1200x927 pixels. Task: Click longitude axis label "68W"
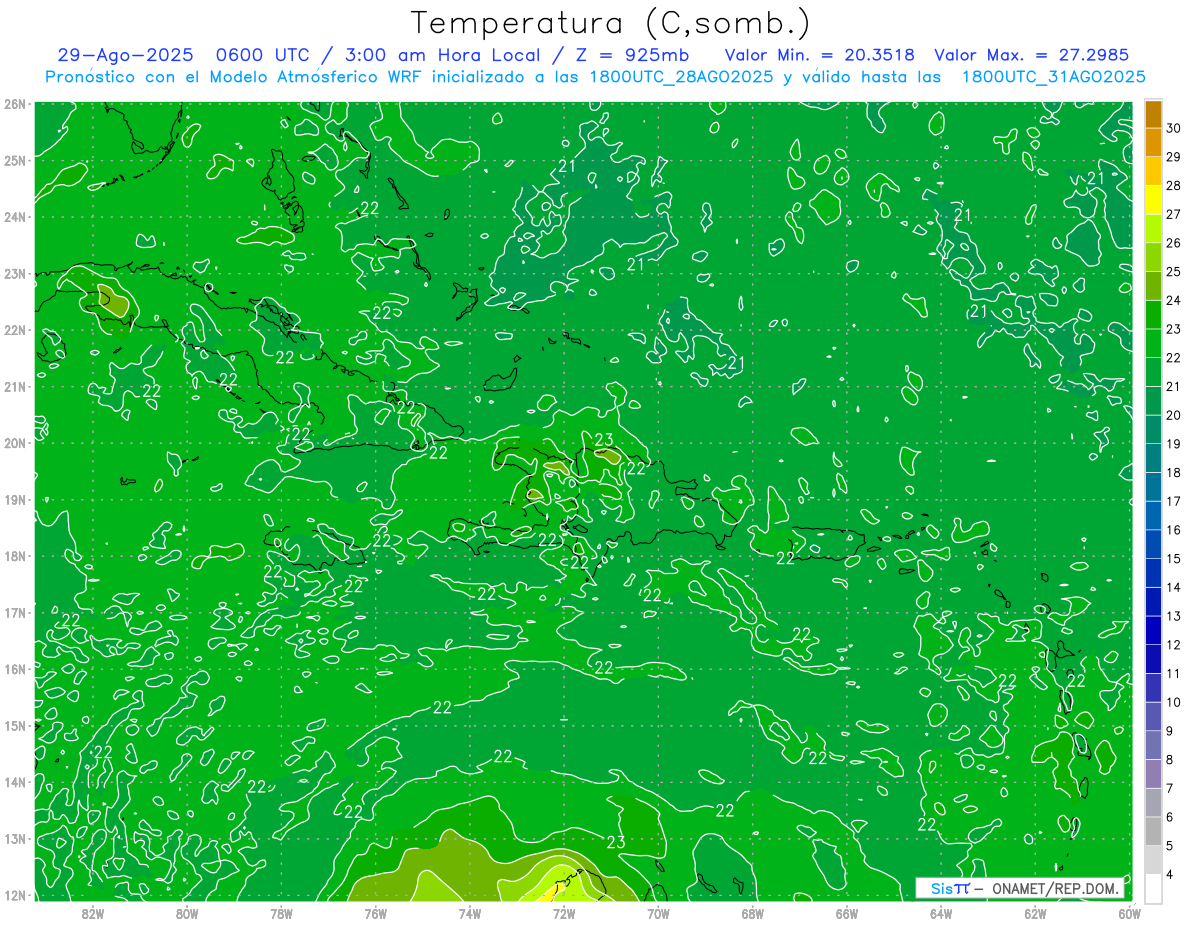pos(753,913)
